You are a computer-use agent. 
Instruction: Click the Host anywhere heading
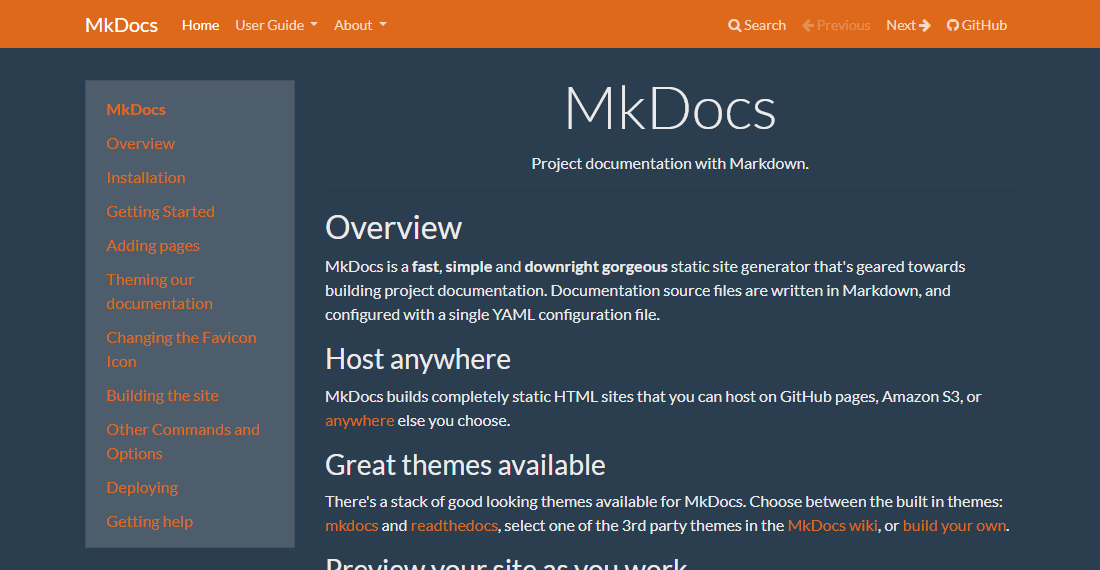click(417, 360)
